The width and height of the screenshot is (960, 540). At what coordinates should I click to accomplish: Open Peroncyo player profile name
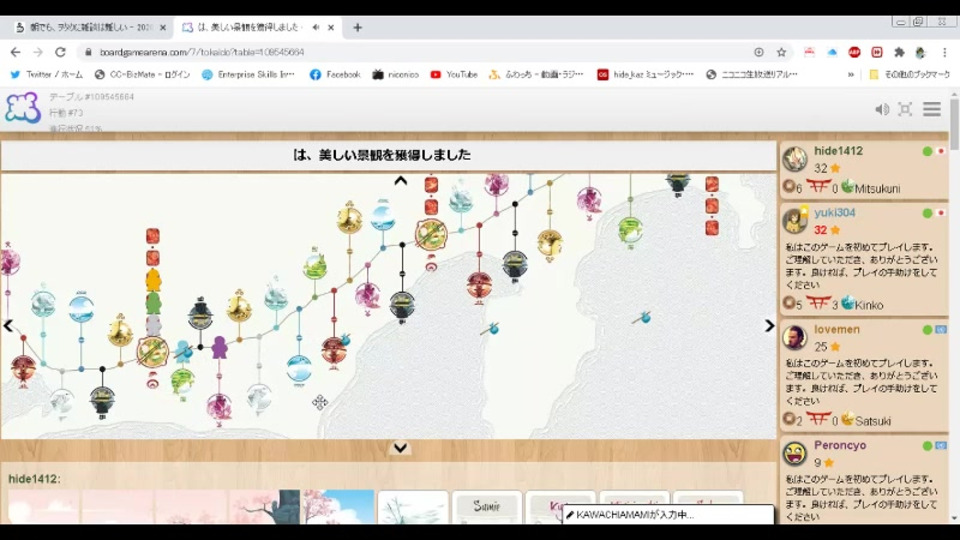840,445
